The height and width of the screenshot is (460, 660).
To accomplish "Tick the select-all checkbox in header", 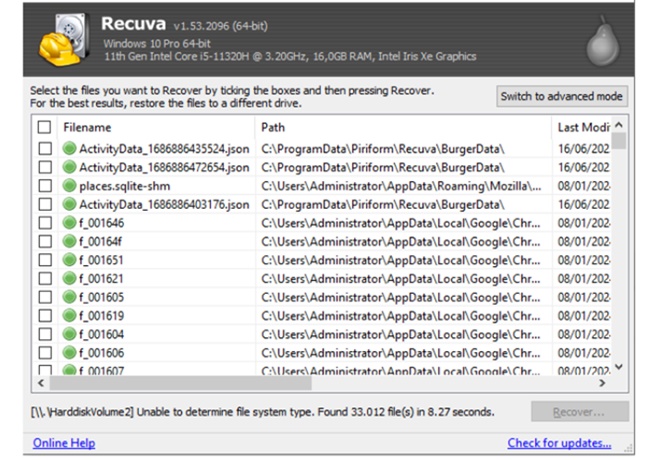I will click(44, 128).
